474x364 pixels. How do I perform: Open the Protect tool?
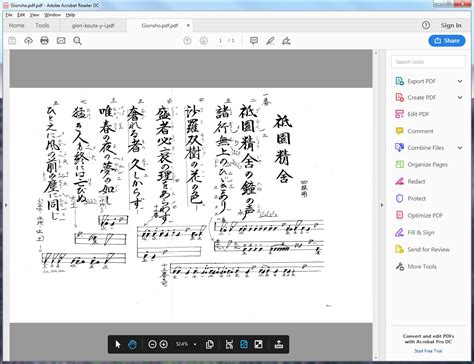tap(410, 198)
